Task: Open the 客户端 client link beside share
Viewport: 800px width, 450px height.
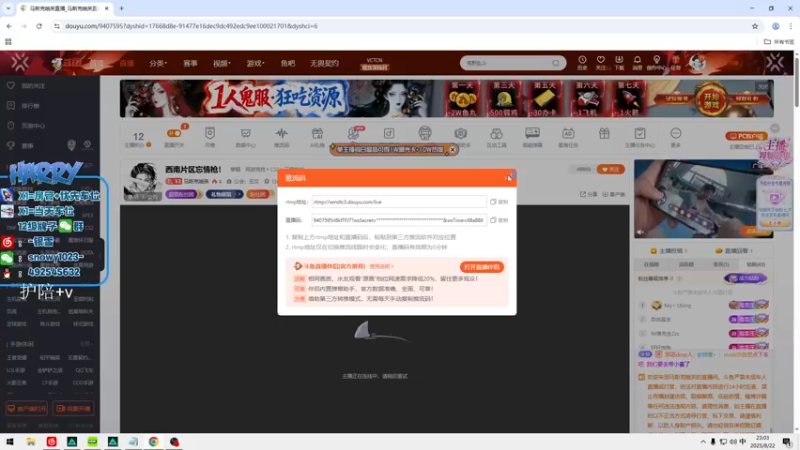Action: coord(614,194)
